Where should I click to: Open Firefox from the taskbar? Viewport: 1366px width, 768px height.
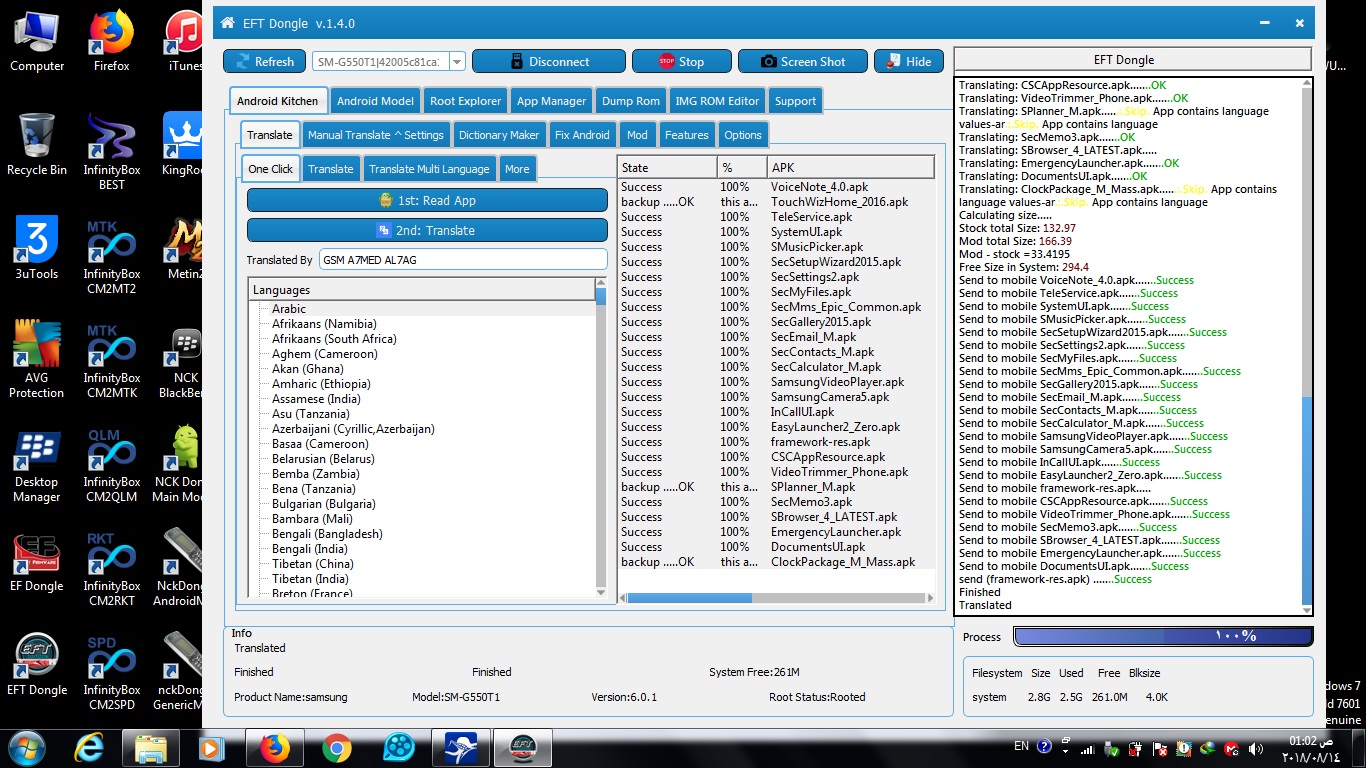click(274, 747)
